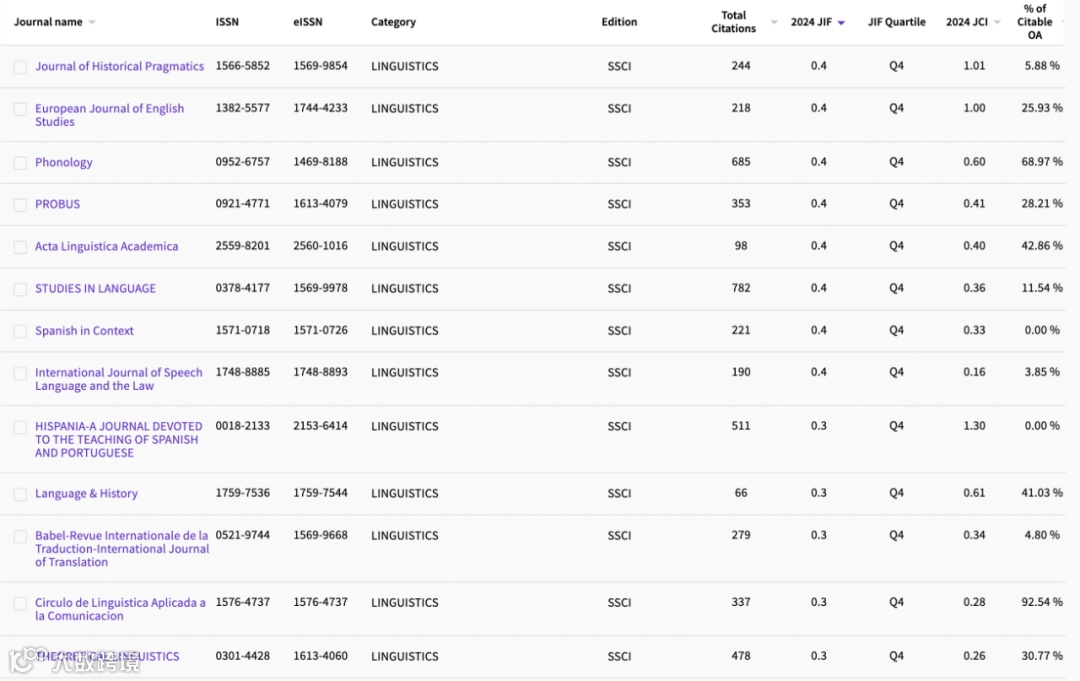The width and height of the screenshot is (1080, 681).
Task: Open STUDIES IN LANGUAGE link
Action: (x=95, y=289)
